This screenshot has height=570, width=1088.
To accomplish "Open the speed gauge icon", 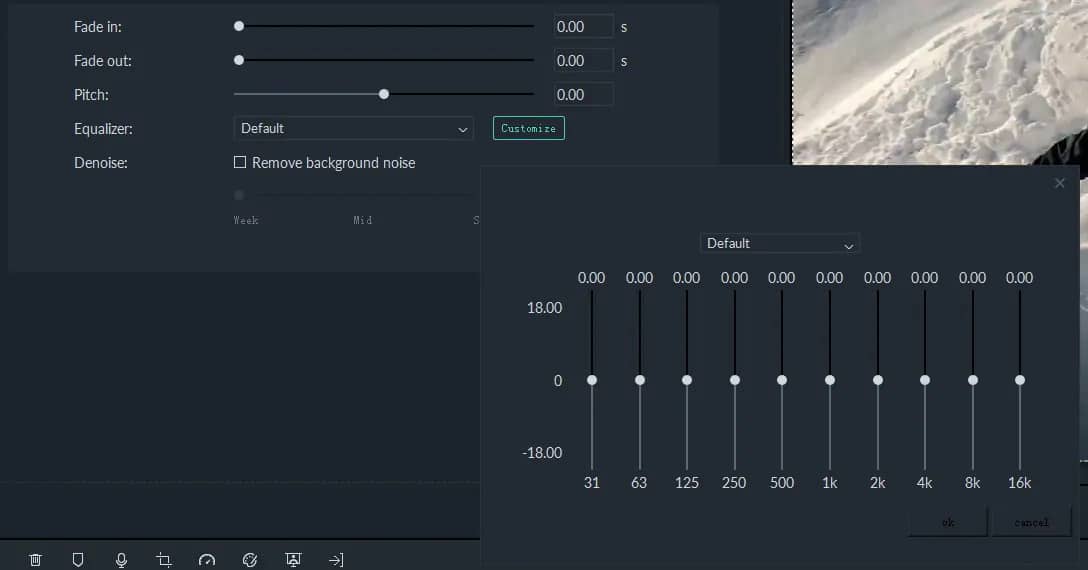I will tap(207, 560).
